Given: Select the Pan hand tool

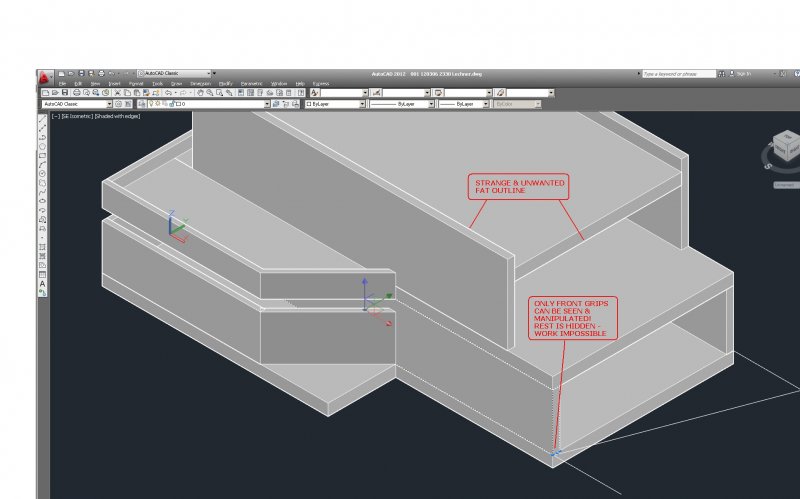Looking at the screenshot, I should (200, 93).
